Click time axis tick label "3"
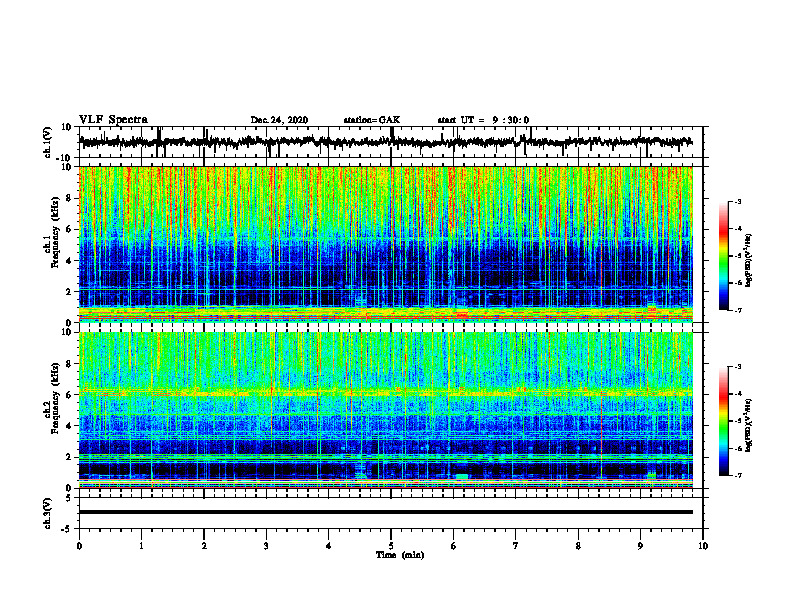792x612 pixels. (266, 546)
